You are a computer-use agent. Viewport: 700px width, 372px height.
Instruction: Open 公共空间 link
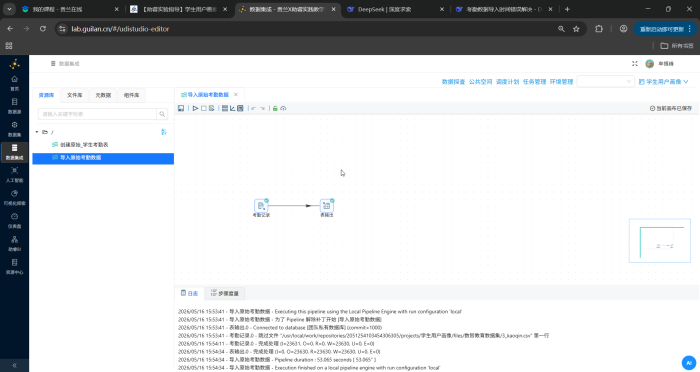point(480,82)
